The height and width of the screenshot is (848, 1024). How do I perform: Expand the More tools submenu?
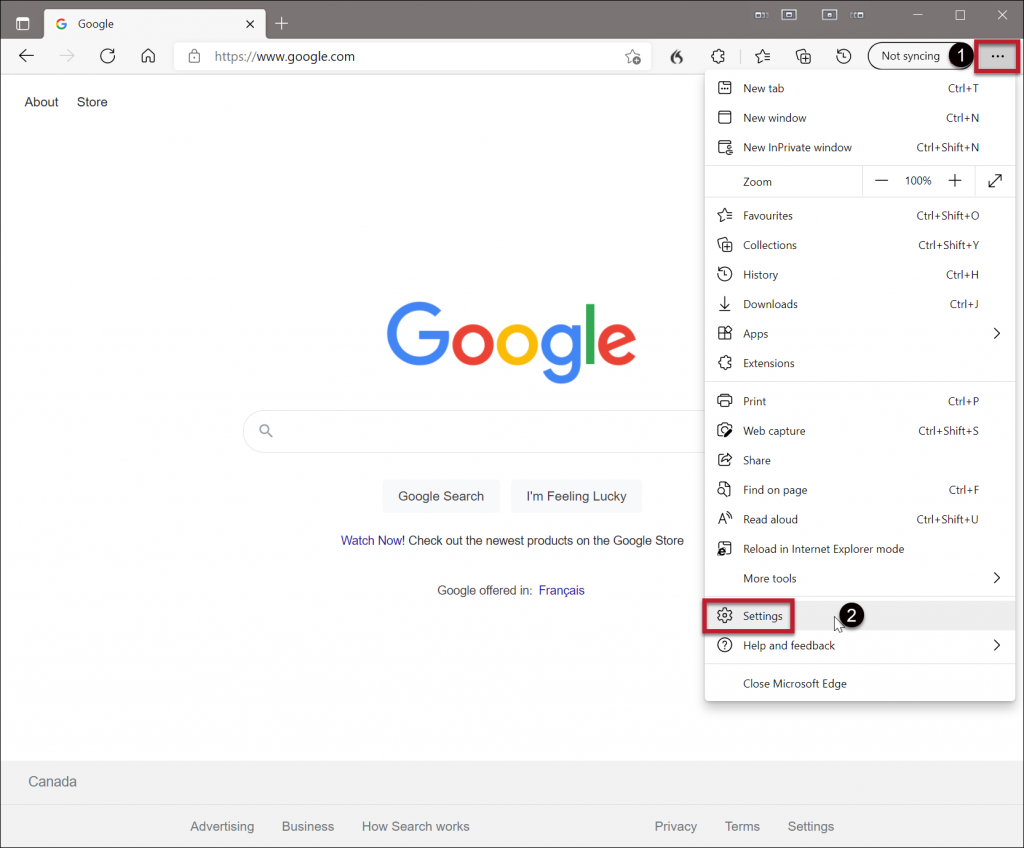(859, 578)
